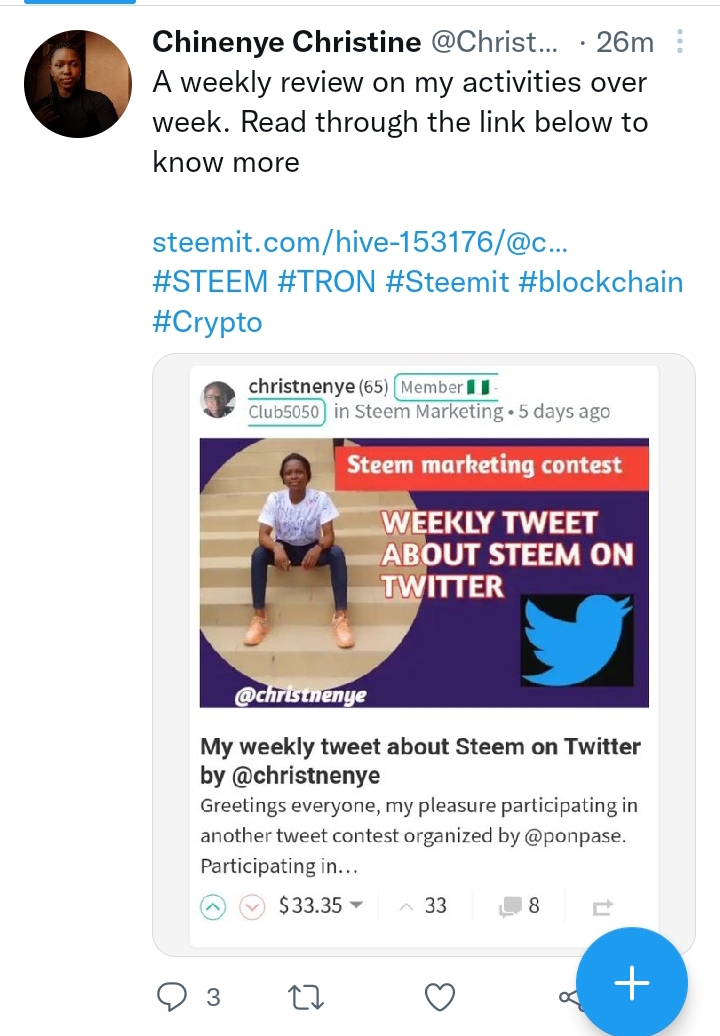Viewport: 720px width, 1036px height.
Task: Open the tweet's three-dot options menu
Action: 680,42
